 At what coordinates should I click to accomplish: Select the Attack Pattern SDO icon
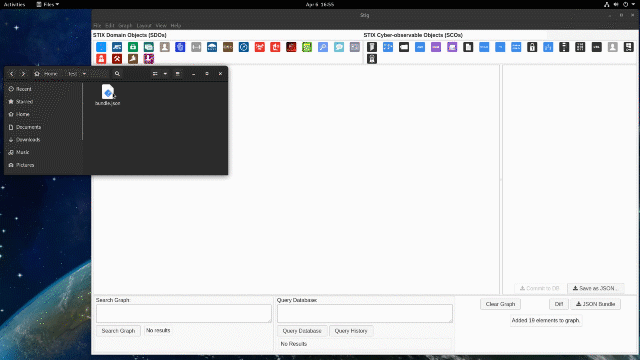(101, 47)
